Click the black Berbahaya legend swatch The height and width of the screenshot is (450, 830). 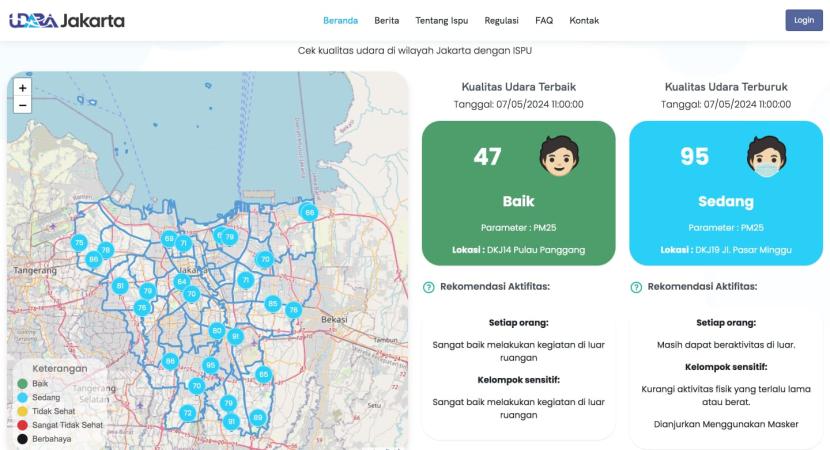22,439
